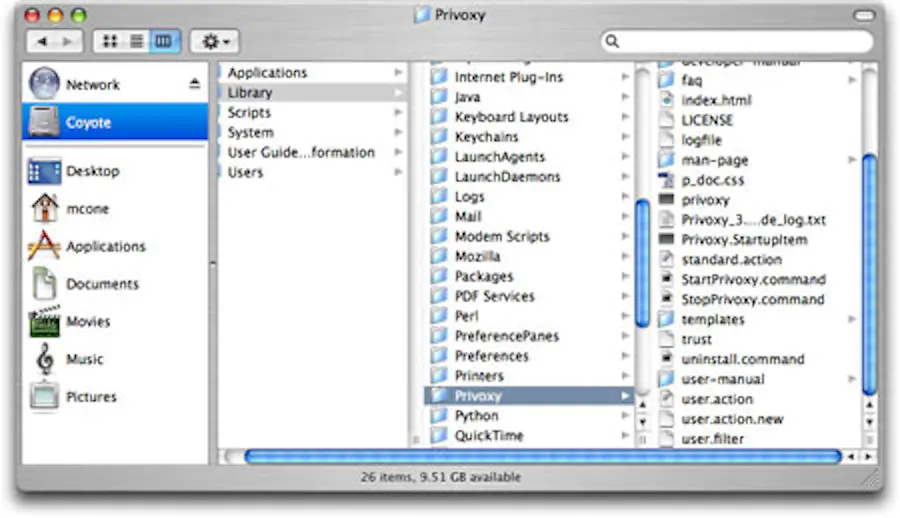Eject using the icon next to Network
900x518 pixels.
coord(195,84)
